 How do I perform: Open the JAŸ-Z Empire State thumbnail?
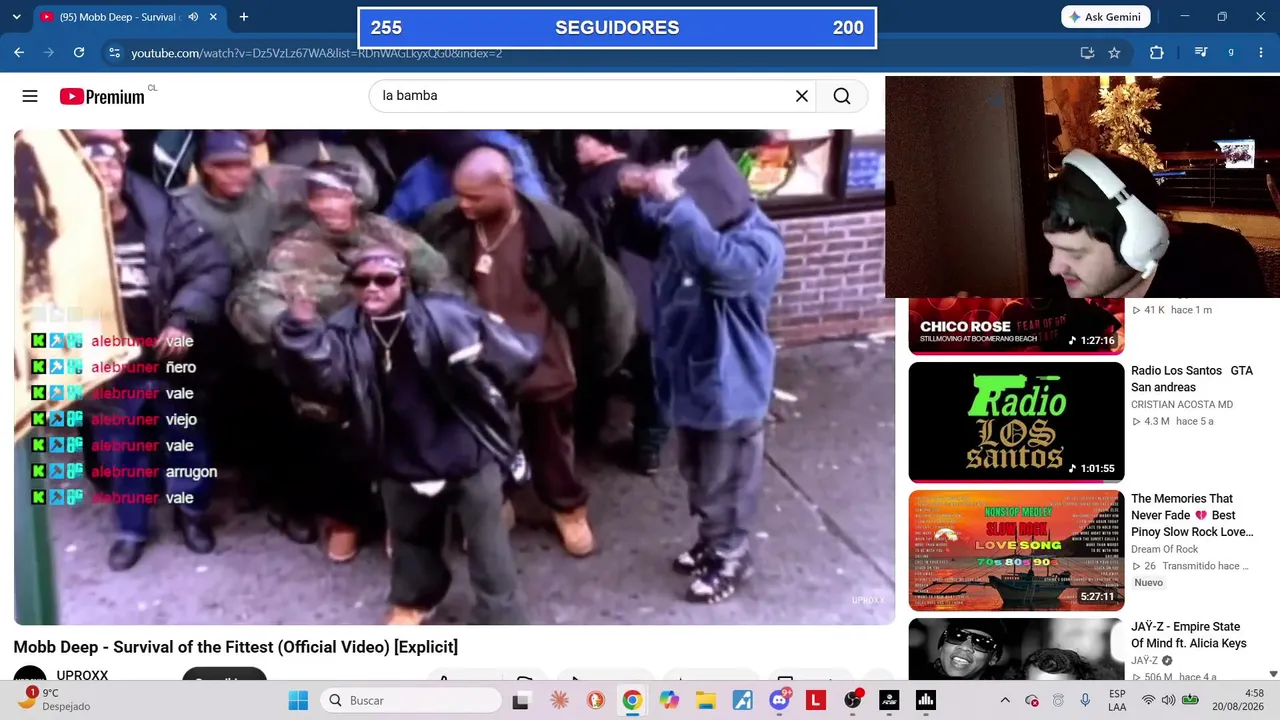[x=1016, y=649]
